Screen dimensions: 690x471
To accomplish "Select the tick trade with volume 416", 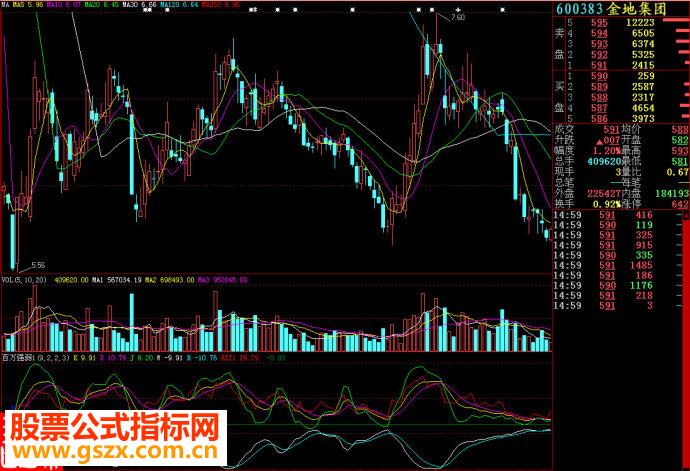I will click(644, 215).
